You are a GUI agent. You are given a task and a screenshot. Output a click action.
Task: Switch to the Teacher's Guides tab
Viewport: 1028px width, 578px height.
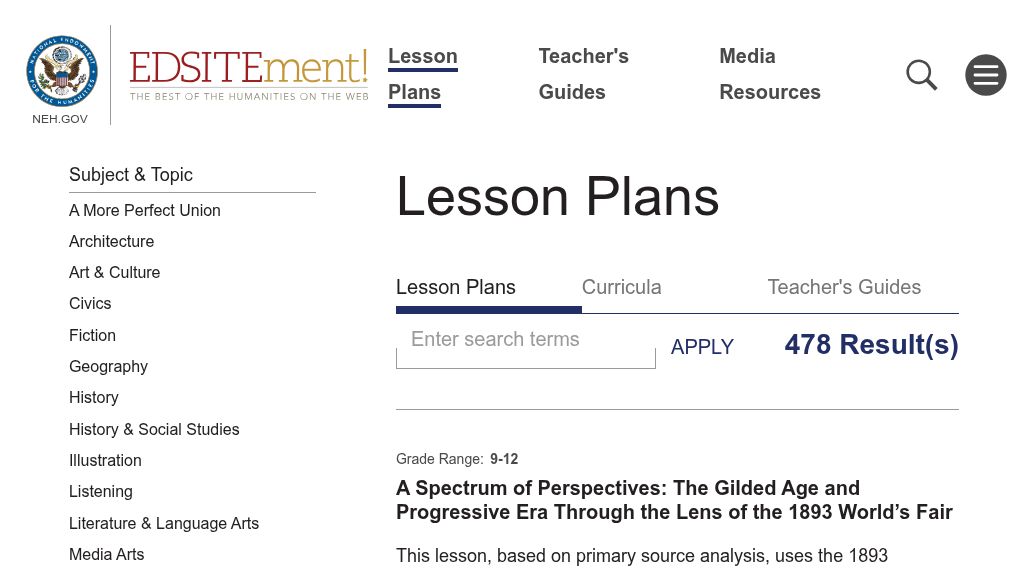tap(843, 287)
